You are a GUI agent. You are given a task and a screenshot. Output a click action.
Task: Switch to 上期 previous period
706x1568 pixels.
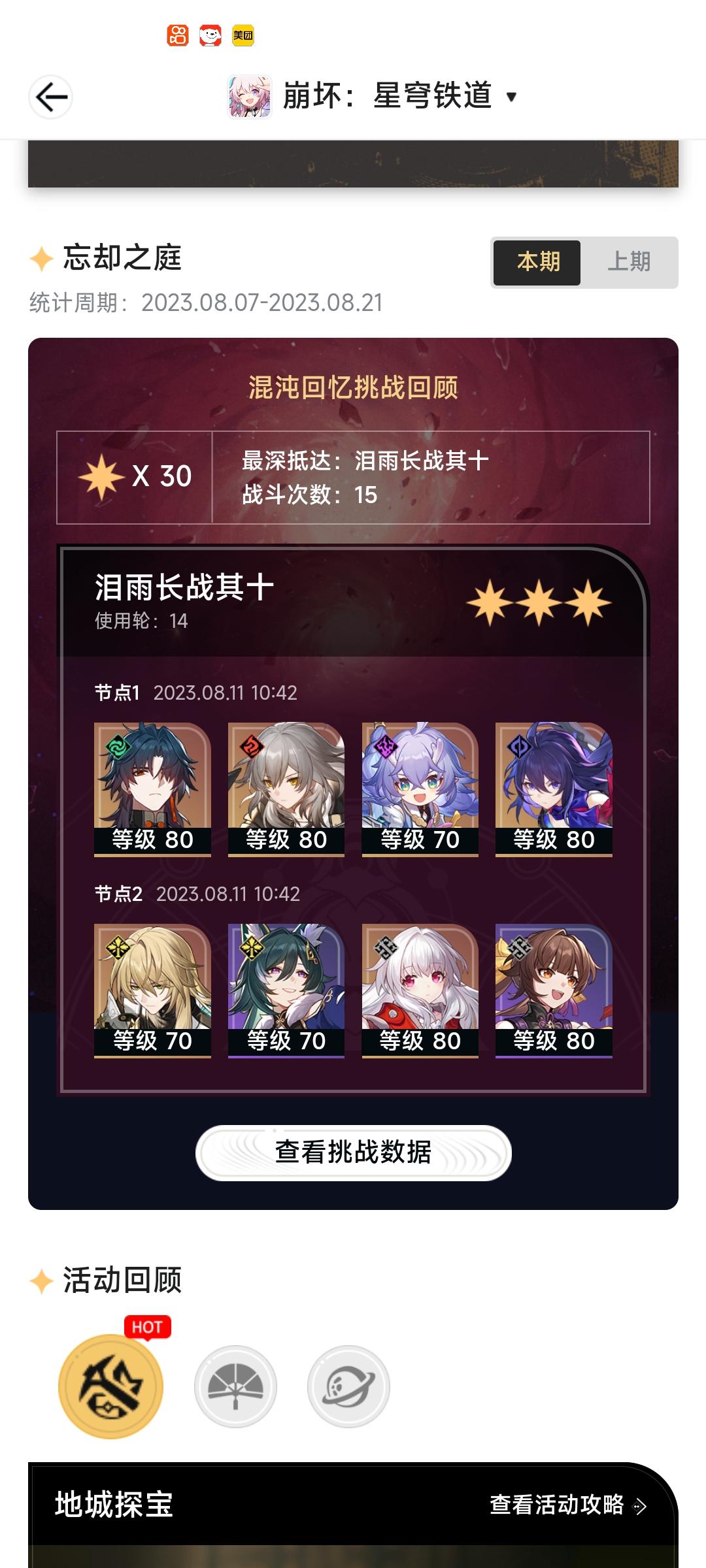[x=629, y=263]
